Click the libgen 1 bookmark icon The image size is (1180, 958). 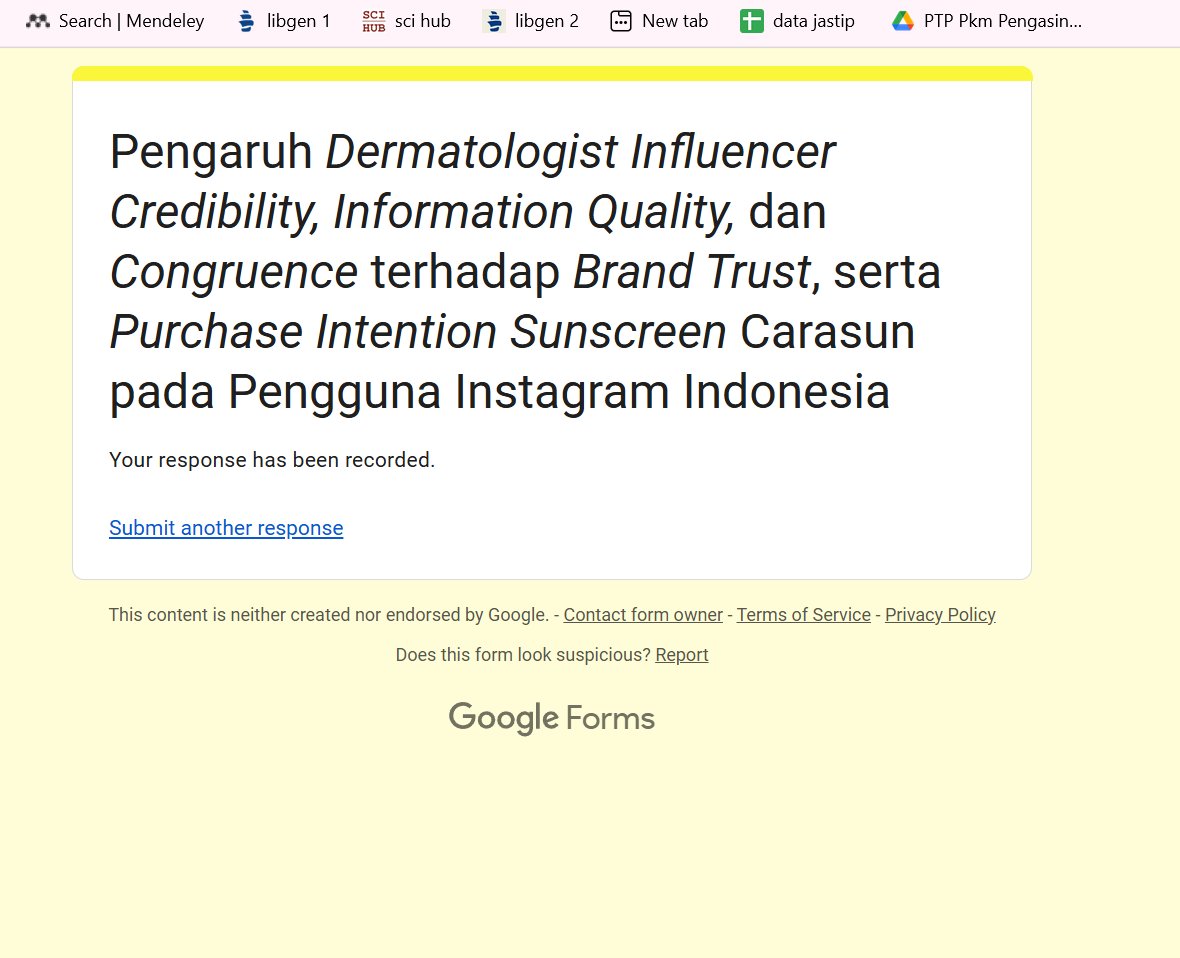point(246,21)
